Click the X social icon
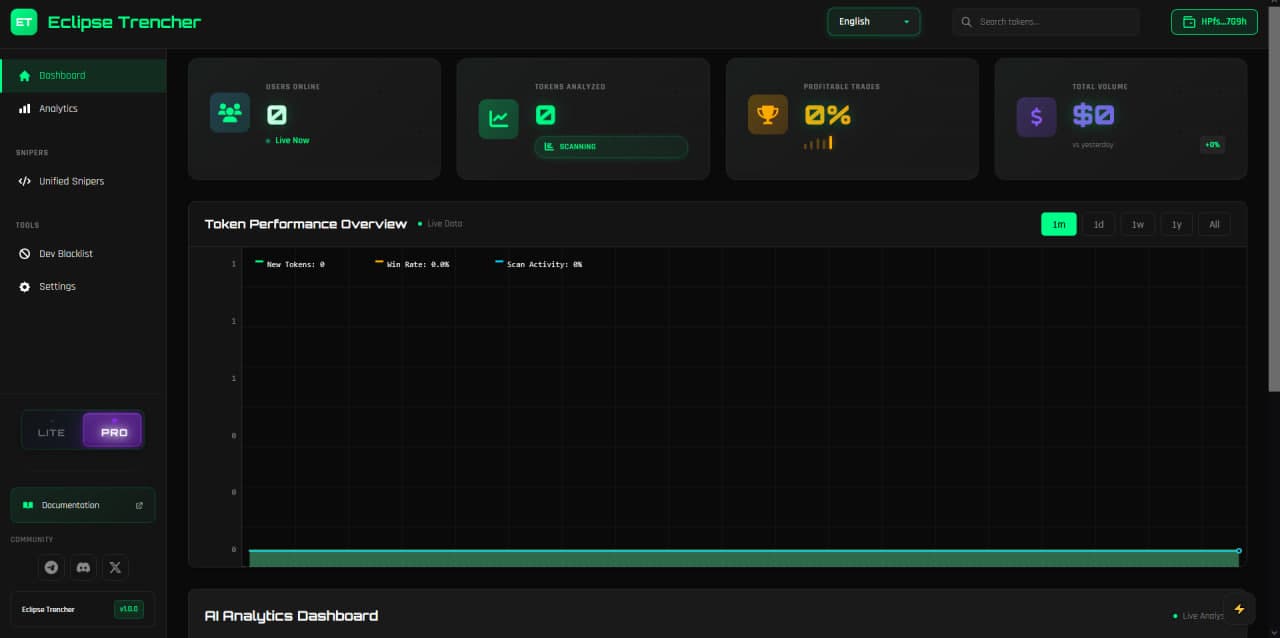This screenshot has width=1280, height=638. point(115,567)
